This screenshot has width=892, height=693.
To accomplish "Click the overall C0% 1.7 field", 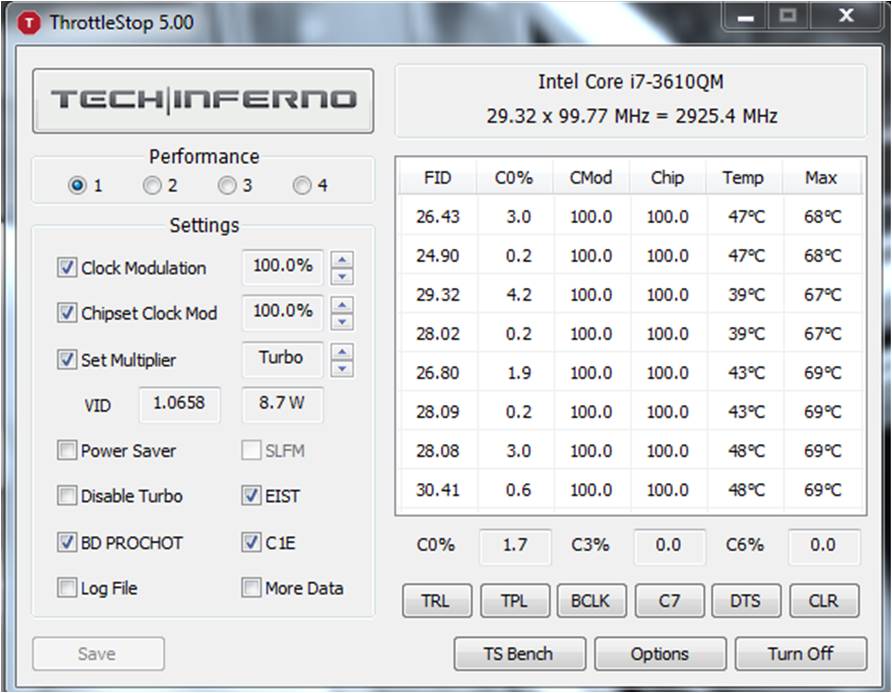I will 515,546.
